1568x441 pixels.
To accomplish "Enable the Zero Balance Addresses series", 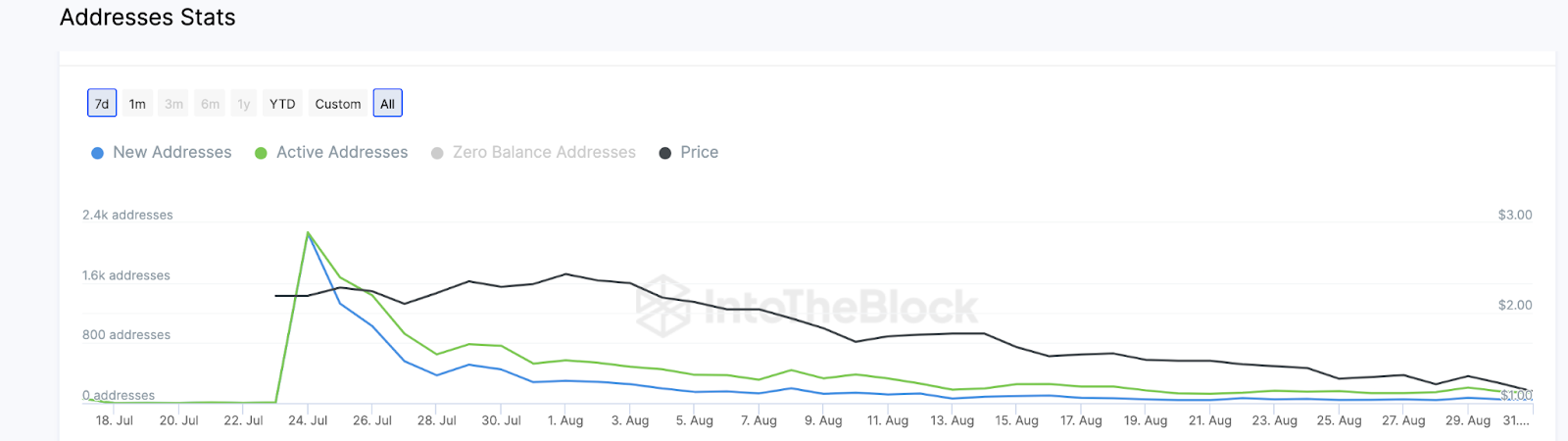I will tap(544, 153).
